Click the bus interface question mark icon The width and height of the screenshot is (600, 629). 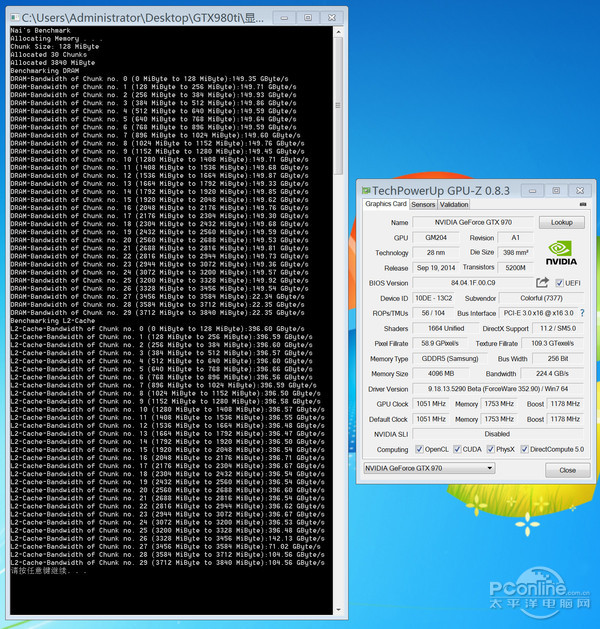coord(582,313)
